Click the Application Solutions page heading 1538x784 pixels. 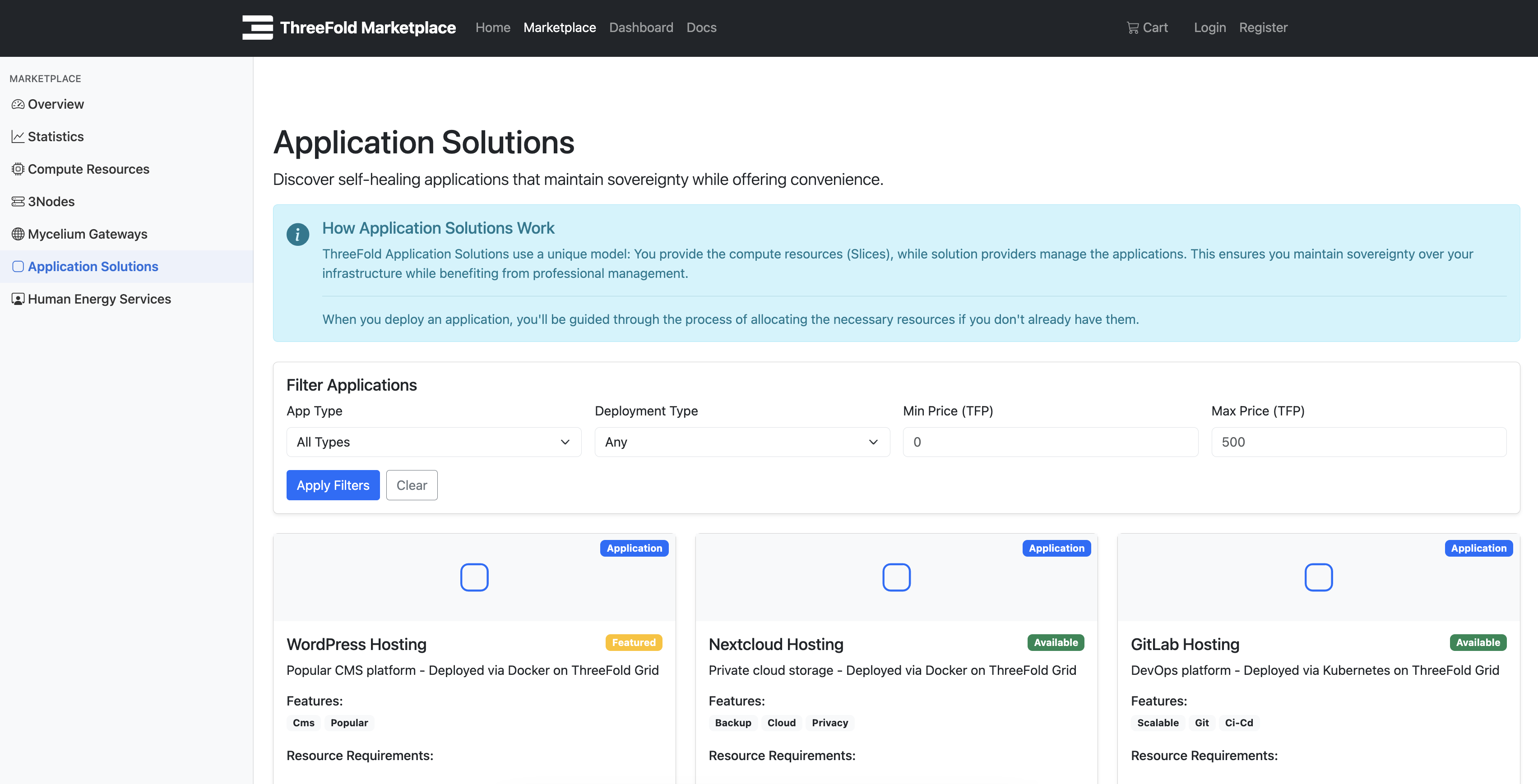point(424,143)
